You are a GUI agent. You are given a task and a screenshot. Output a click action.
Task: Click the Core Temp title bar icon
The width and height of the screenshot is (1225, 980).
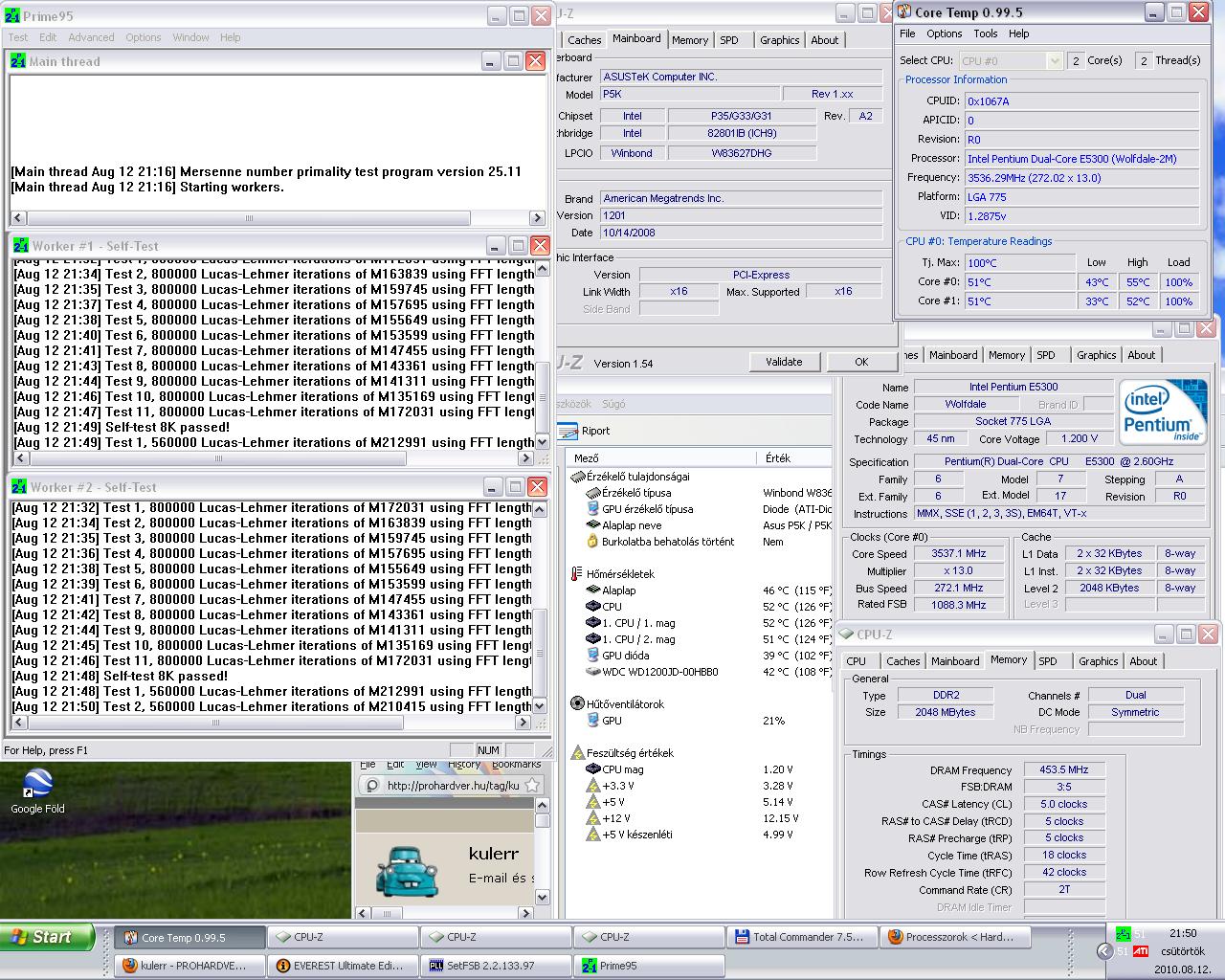(x=904, y=12)
